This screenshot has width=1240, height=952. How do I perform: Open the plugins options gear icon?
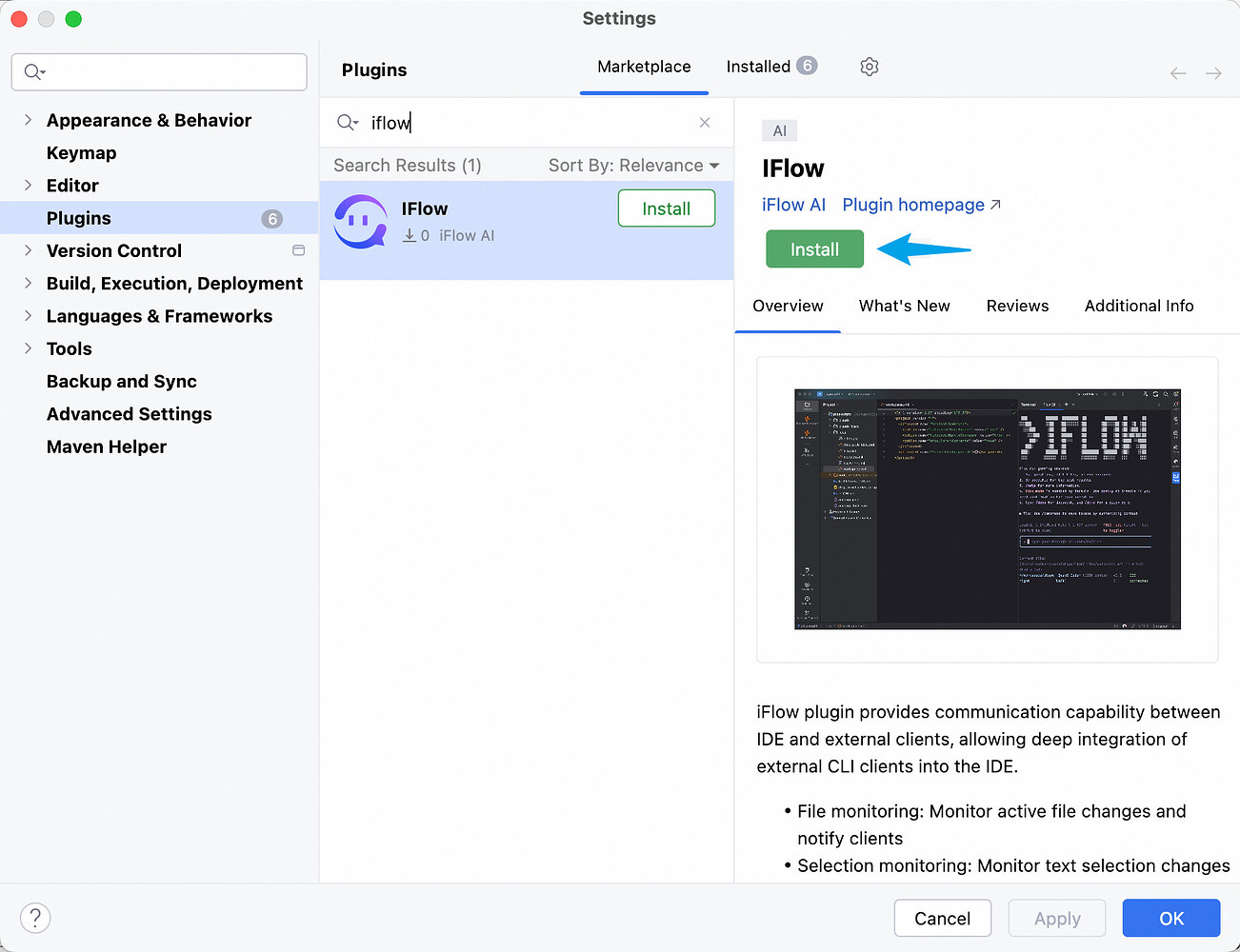click(x=869, y=67)
